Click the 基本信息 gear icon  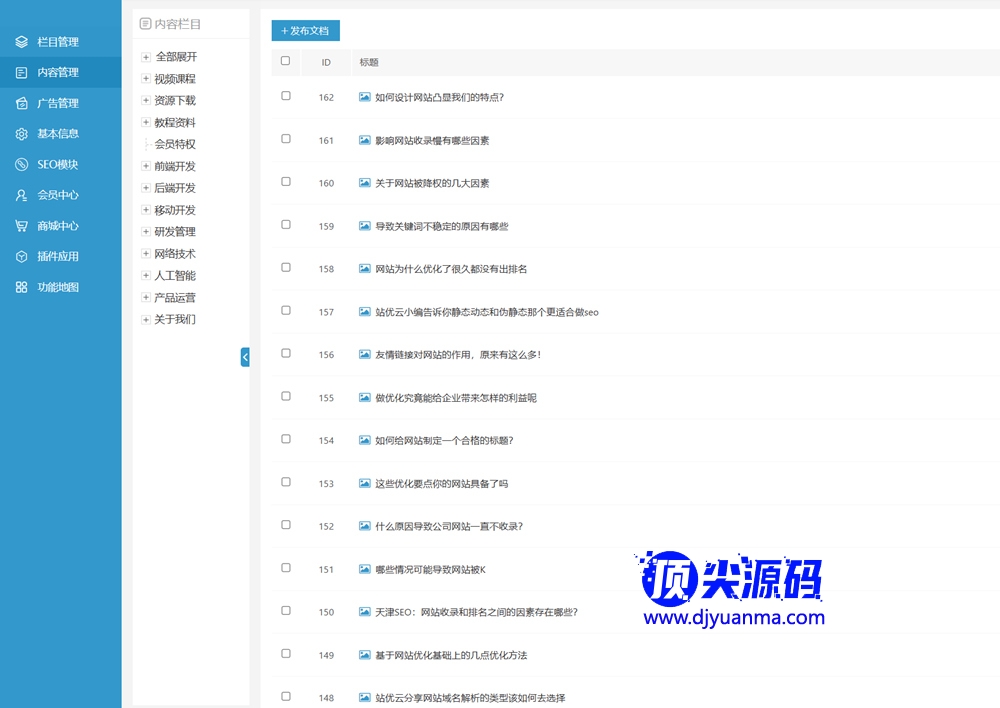click(21, 134)
